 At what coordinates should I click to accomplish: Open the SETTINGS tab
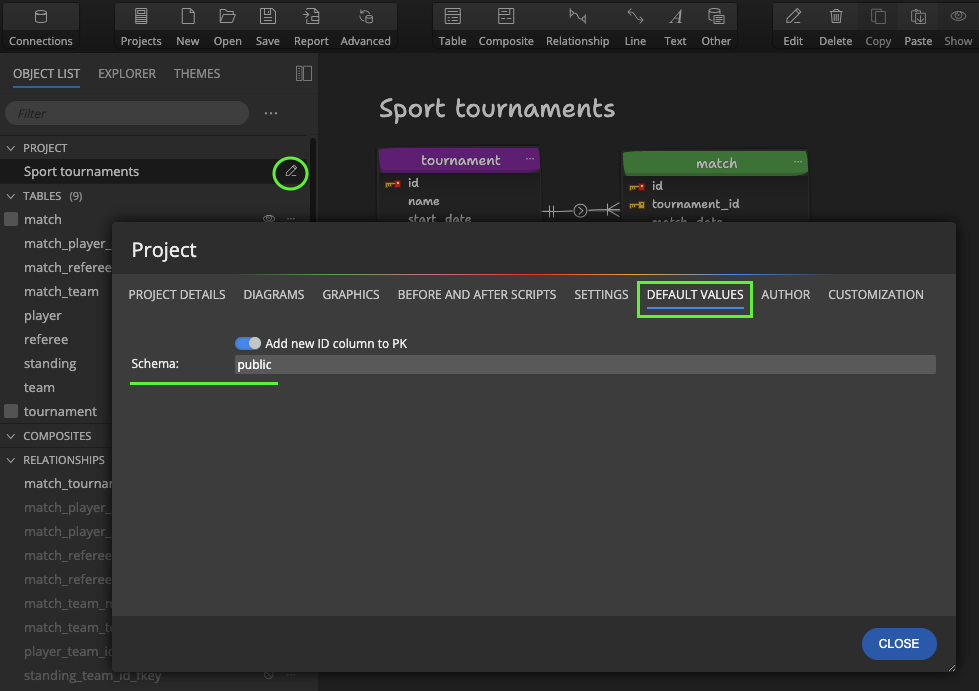601,295
